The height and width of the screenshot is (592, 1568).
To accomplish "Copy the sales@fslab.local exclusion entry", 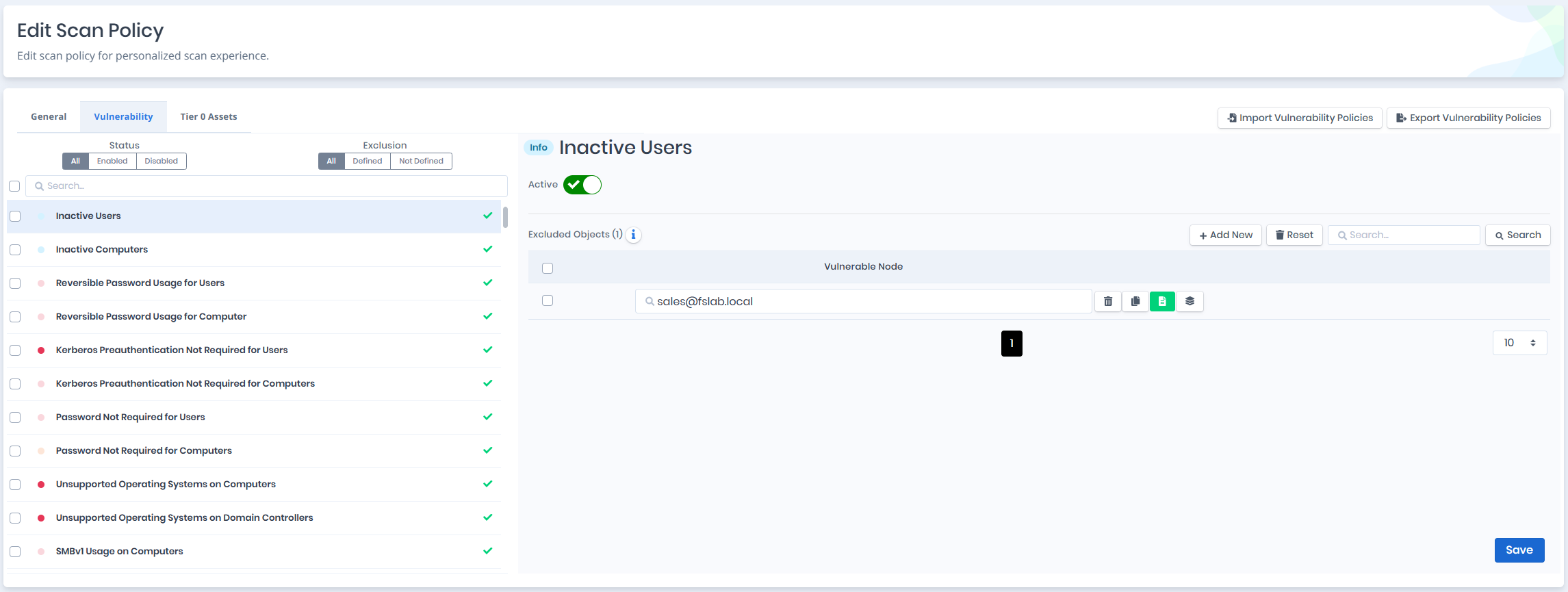I will (1135, 301).
